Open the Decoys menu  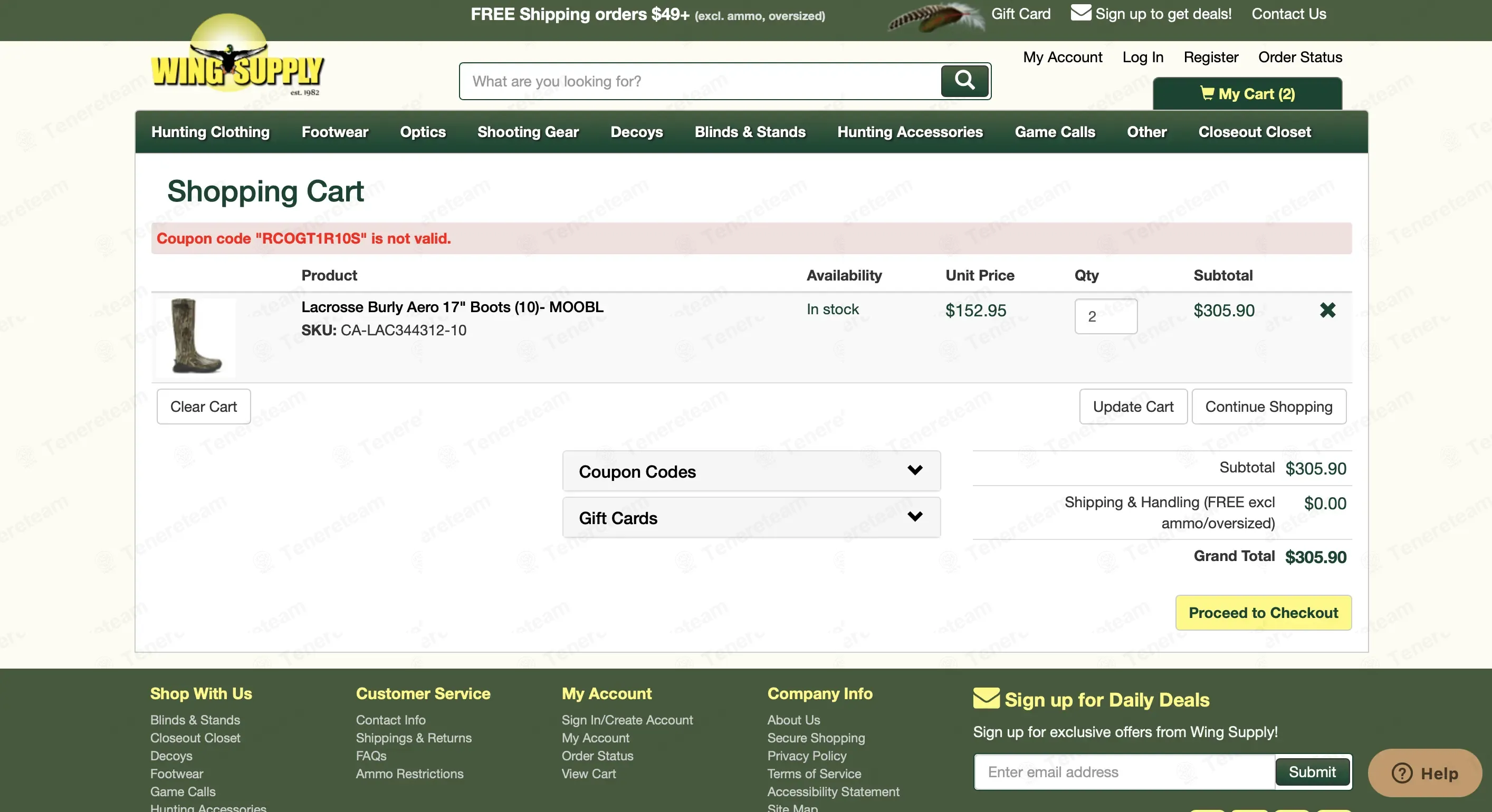point(637,132)
